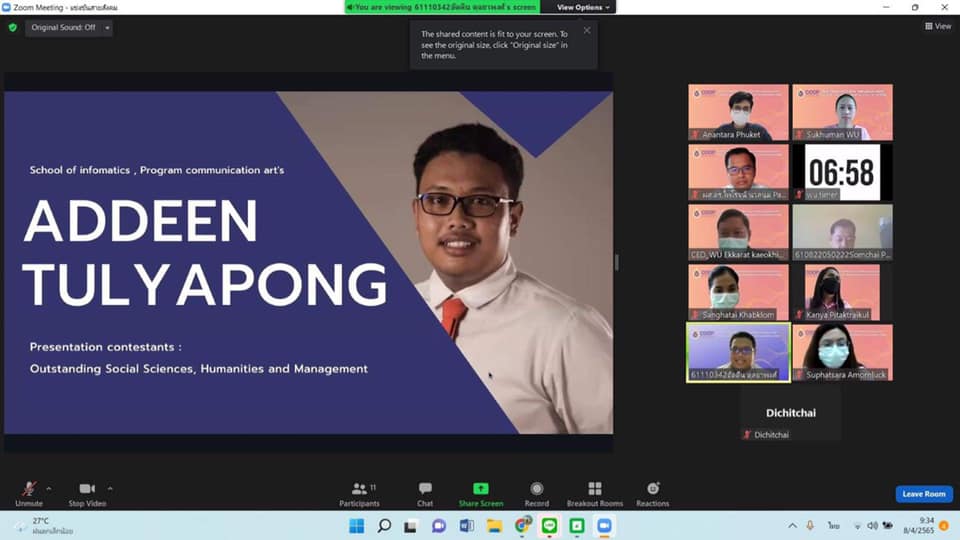Click the green encryption shield icon
This screenshot has width=960, height=540.
pos(13,28)
